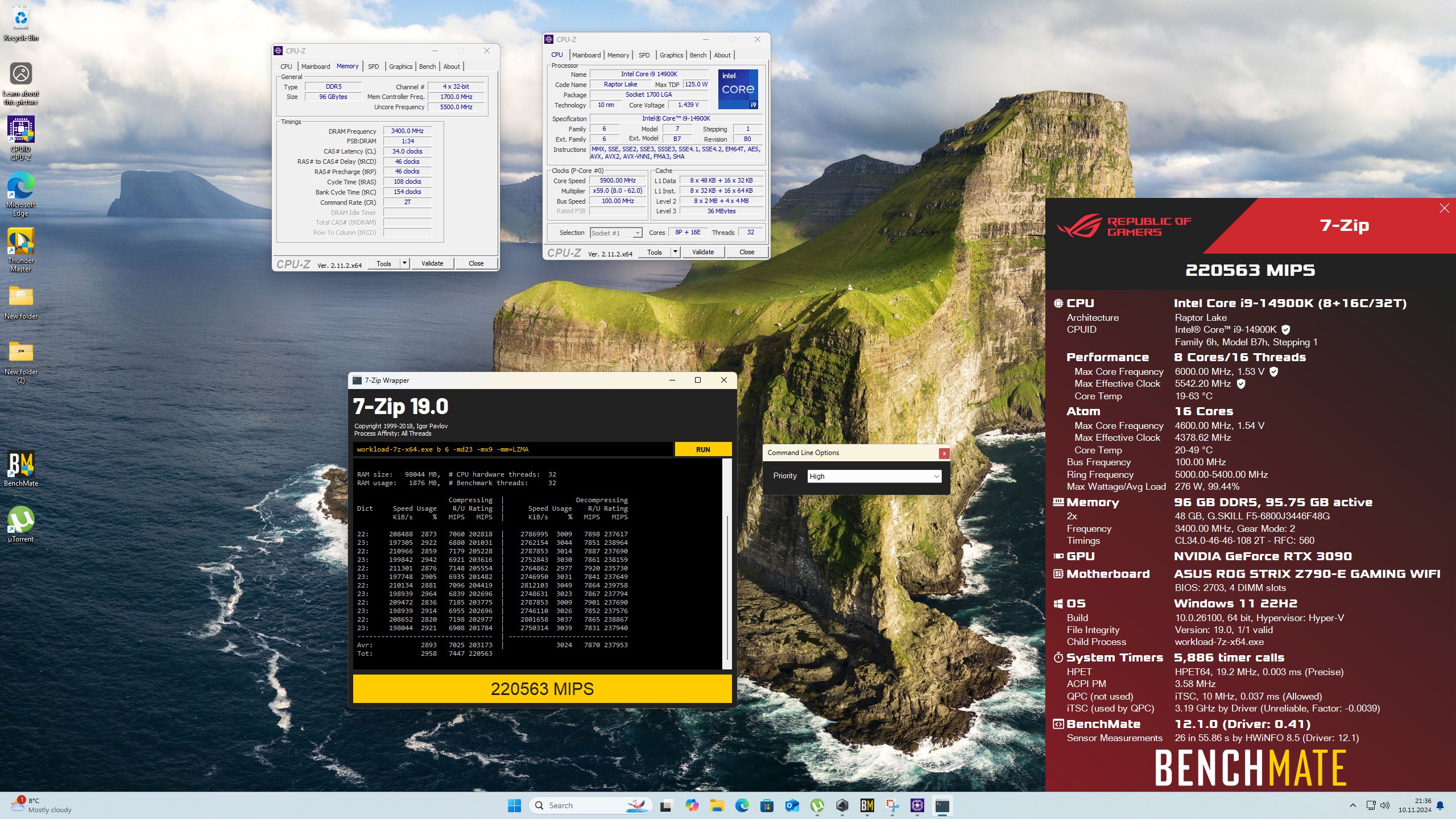Click the Close button in CPU-Z CPU window

(747, 252)
